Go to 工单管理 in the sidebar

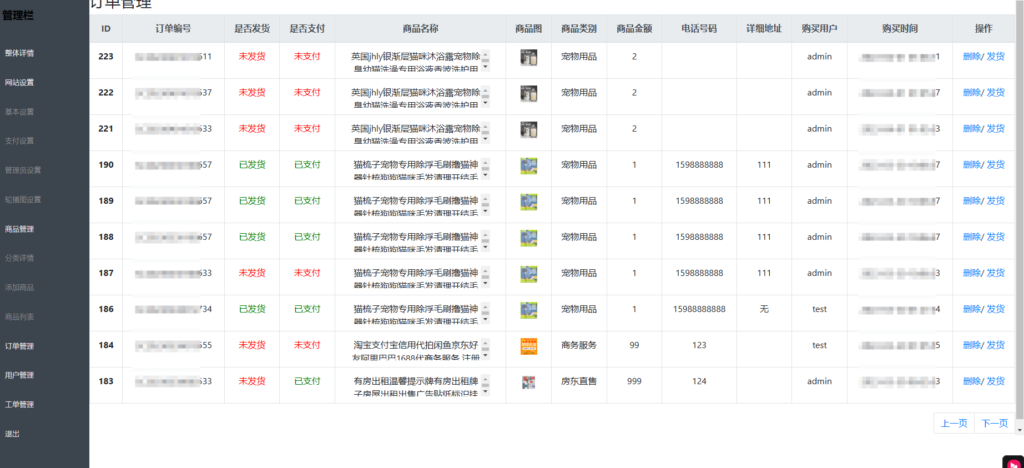point(20,405)
